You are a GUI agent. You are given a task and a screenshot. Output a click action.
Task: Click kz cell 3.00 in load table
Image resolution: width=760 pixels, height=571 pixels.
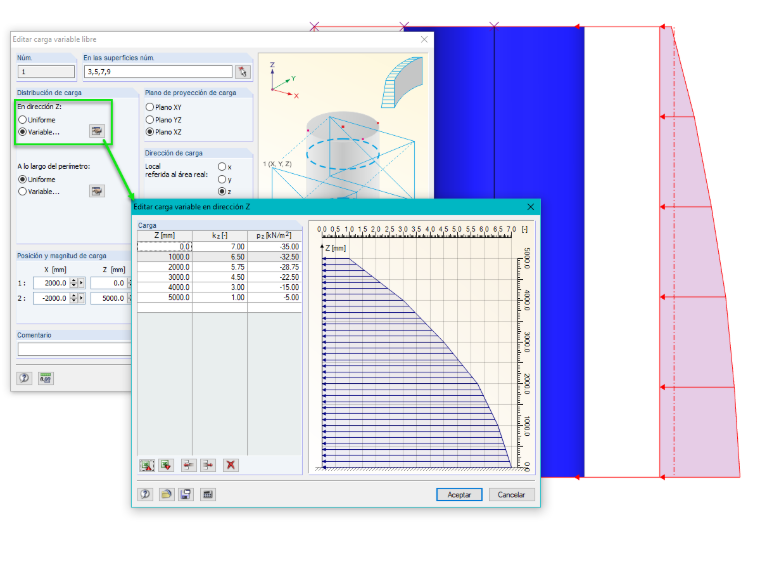(220, 287)
